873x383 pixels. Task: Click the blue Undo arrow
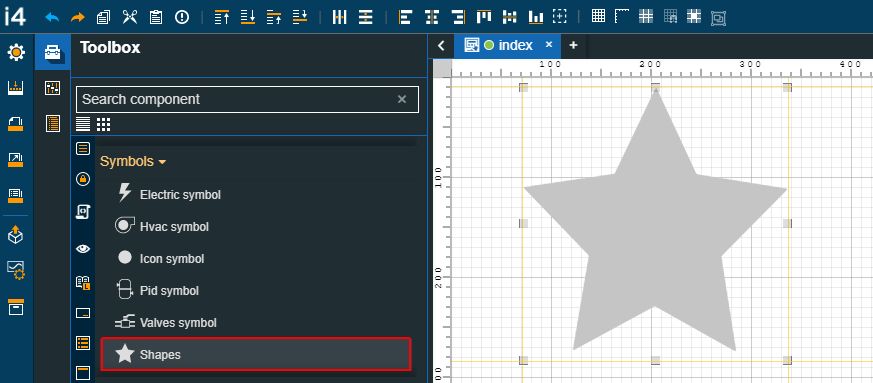tap(52, 17)
